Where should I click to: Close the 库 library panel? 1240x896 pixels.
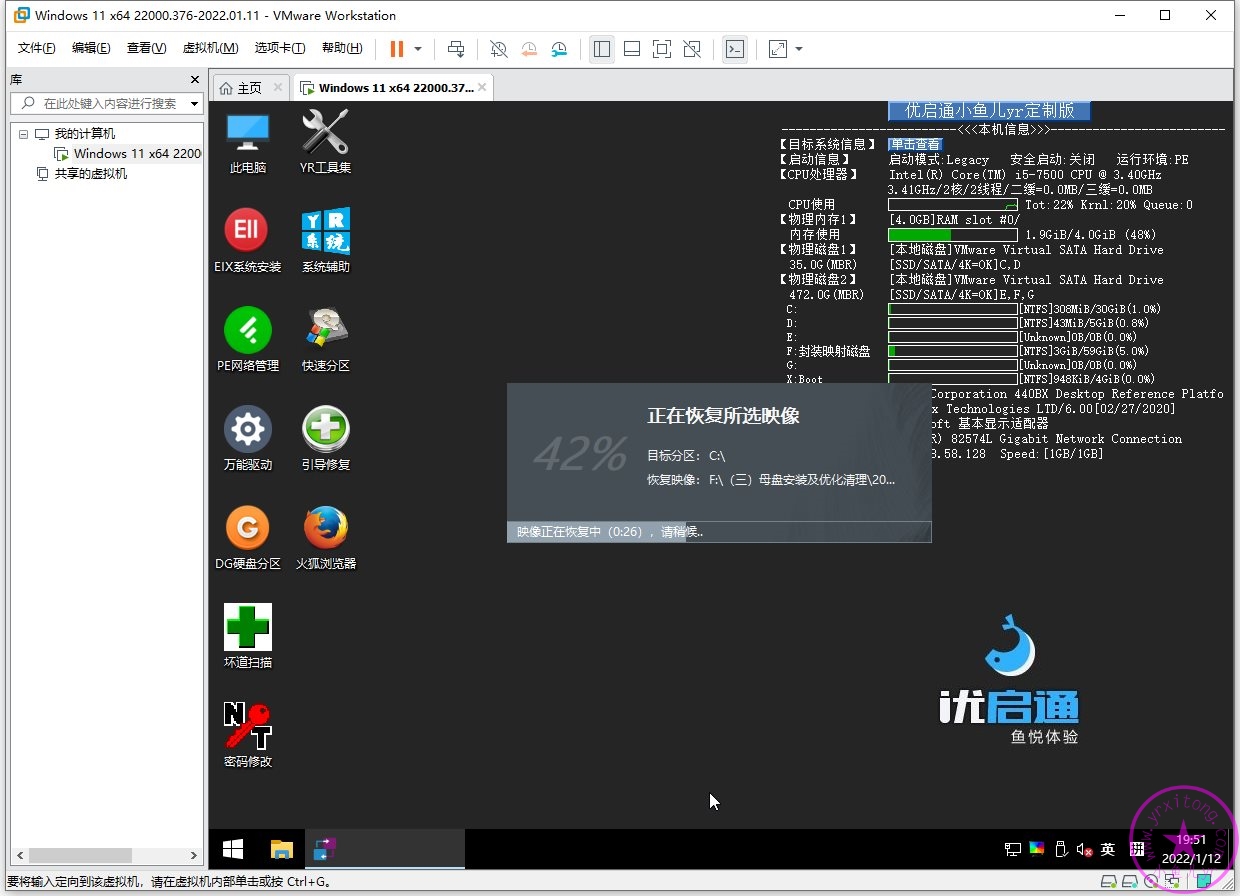(x=195, y=79)
